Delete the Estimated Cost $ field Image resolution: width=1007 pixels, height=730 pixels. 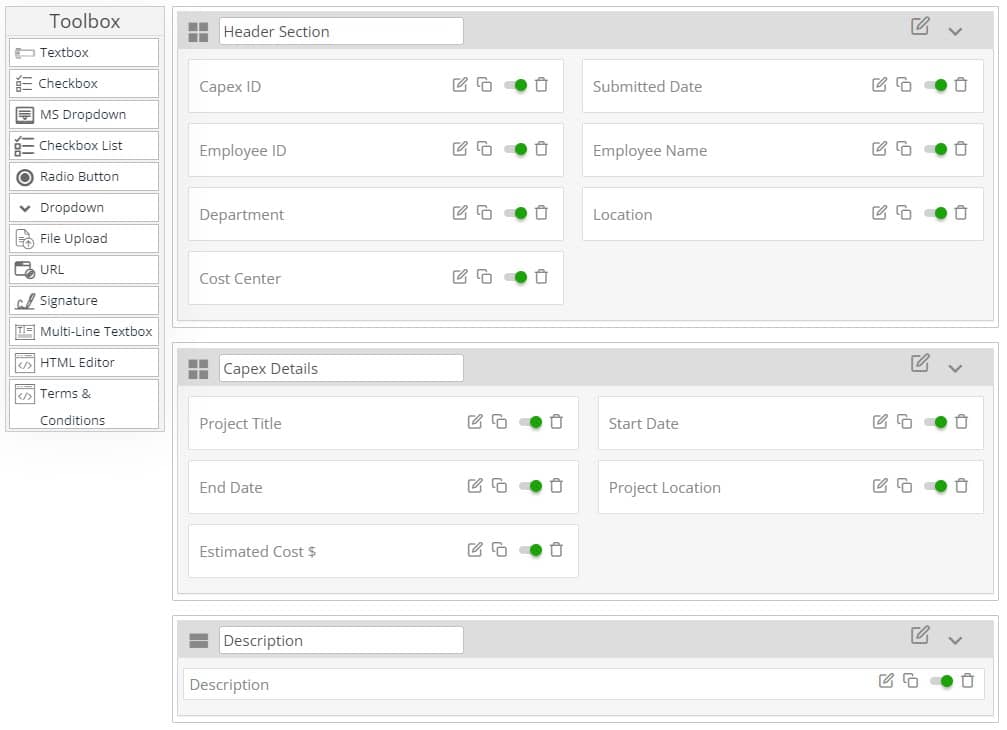556,550
